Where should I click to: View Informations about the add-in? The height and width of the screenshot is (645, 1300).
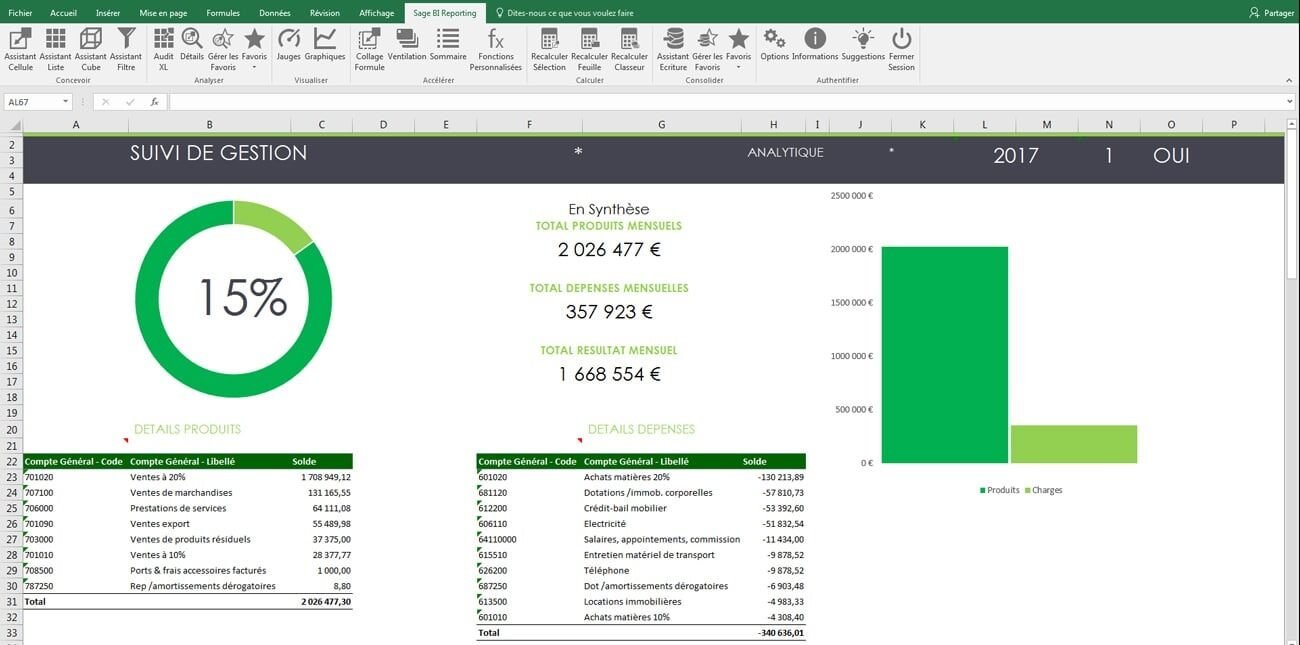[x=815, y=45]
